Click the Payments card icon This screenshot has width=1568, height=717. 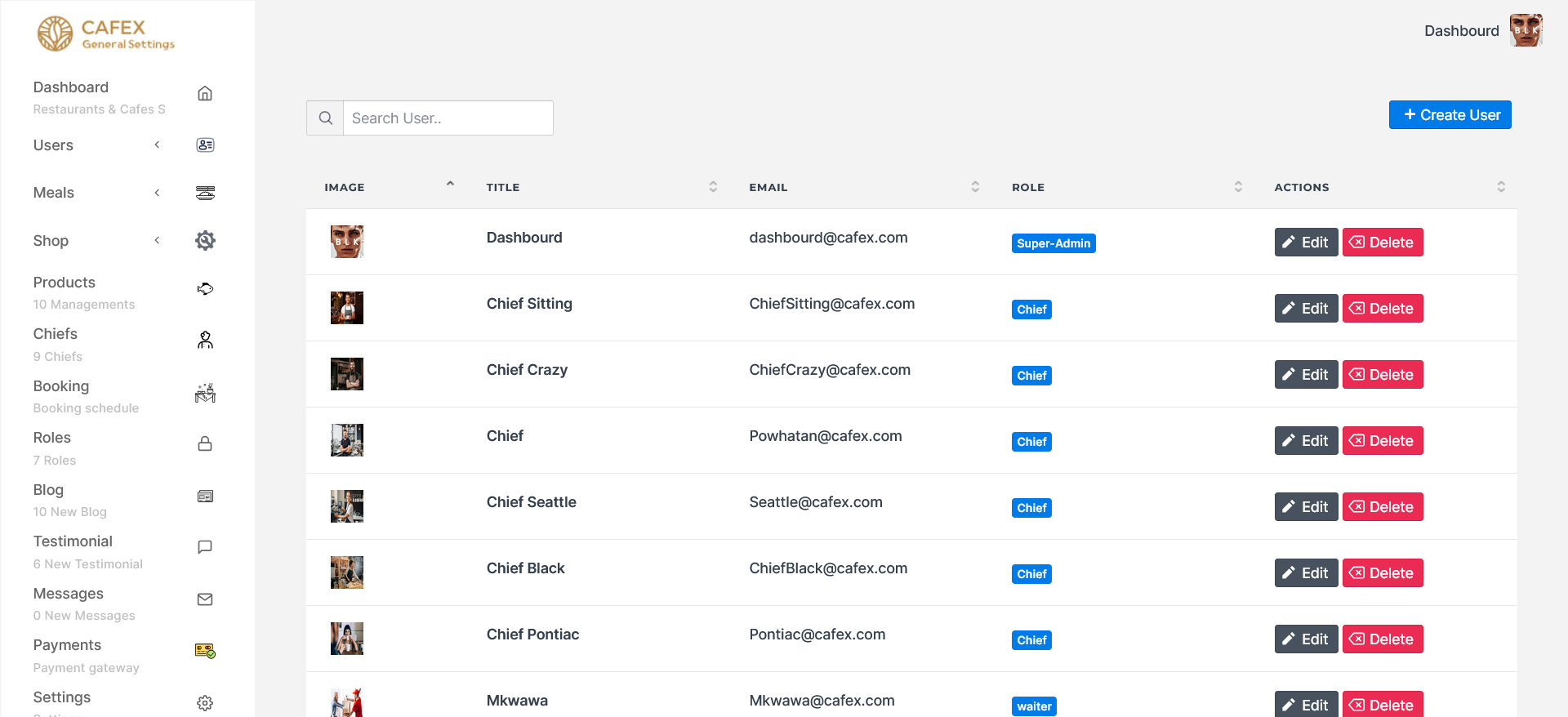coord(205,651)
